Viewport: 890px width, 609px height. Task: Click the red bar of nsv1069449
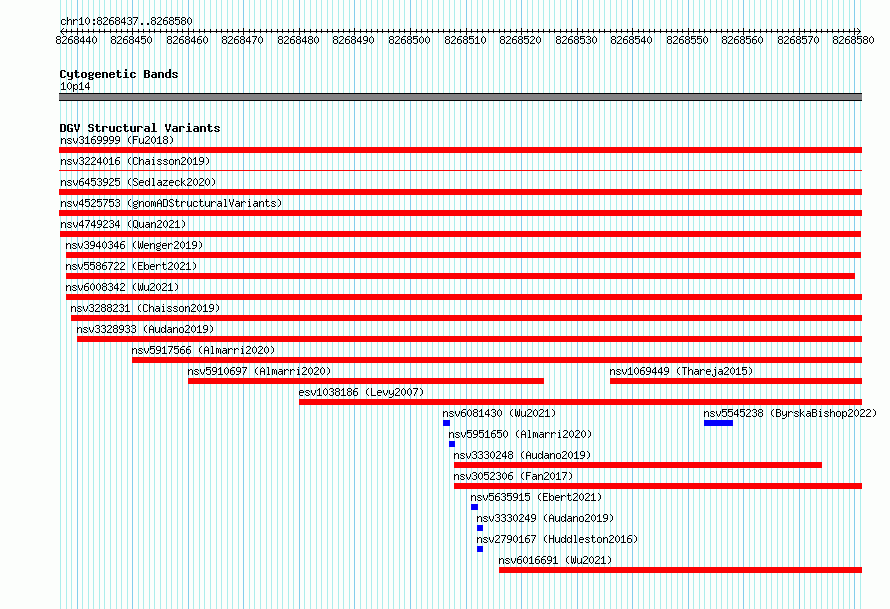[736, 381]
